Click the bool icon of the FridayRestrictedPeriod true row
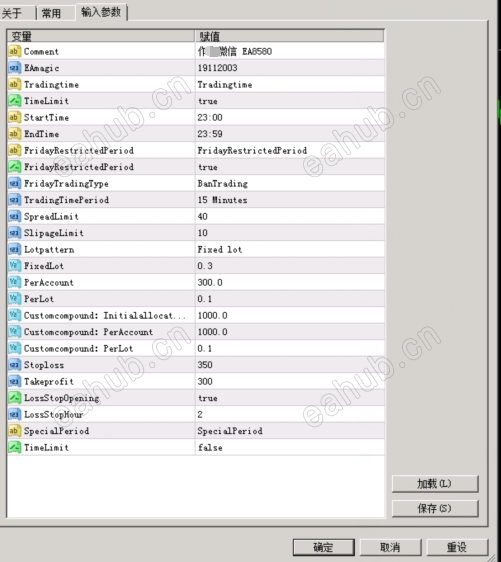The width and height of the screenshot is (501, 562). pos(14,167)
